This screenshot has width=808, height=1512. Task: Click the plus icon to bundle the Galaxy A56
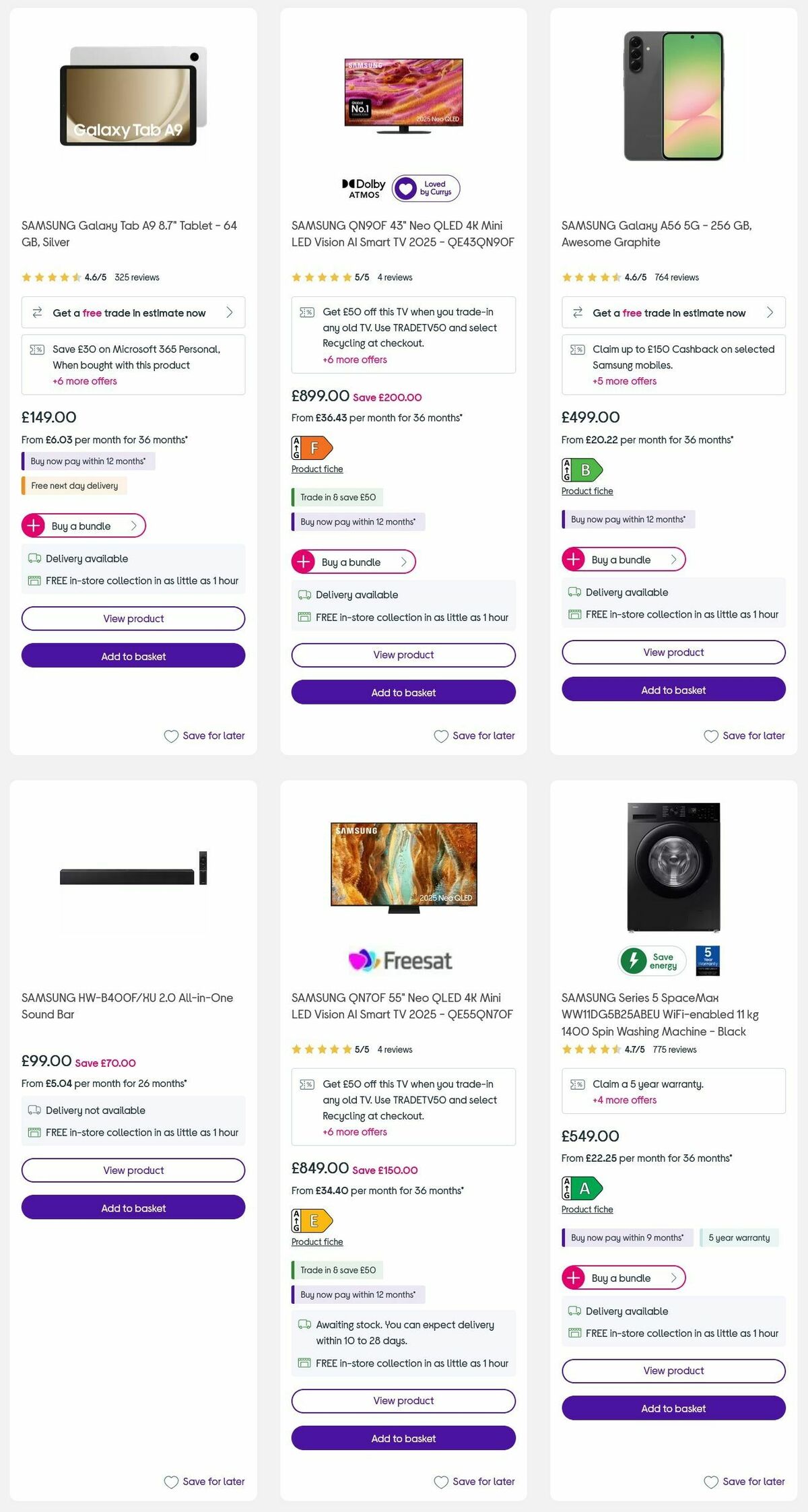pos(573,559)
